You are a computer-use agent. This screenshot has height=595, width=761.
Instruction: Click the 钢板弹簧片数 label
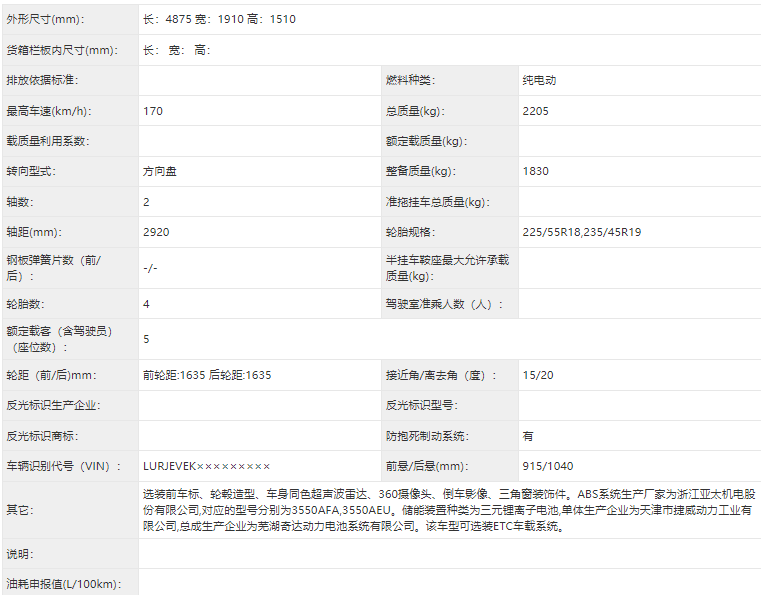[x=53, y=268]
